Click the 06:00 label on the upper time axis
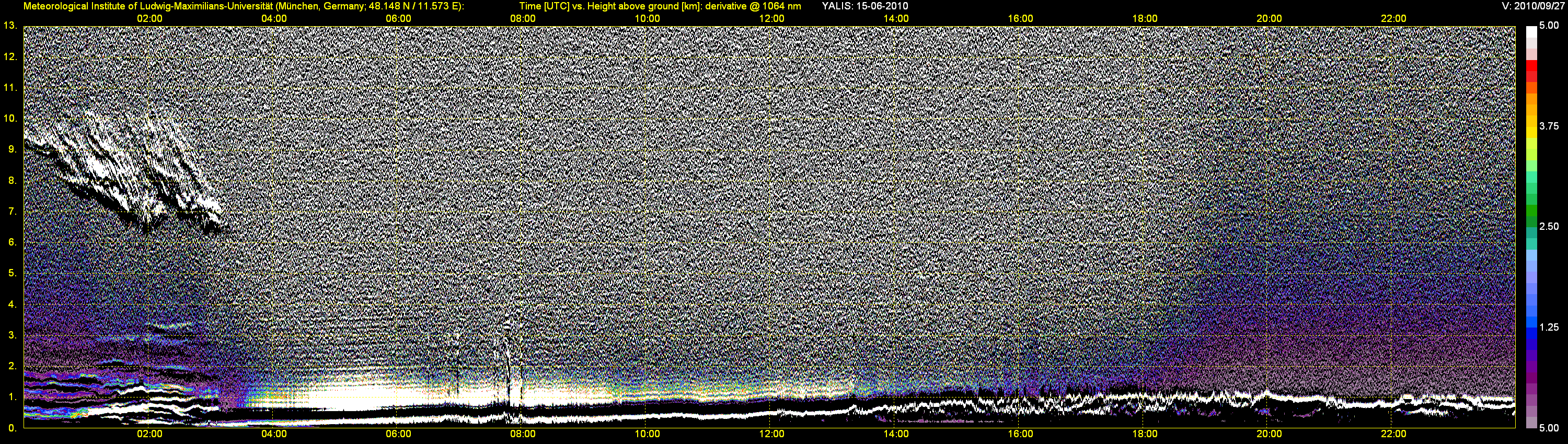The height and width of the screenshot is (444, 1568). (x=398, y=19)
